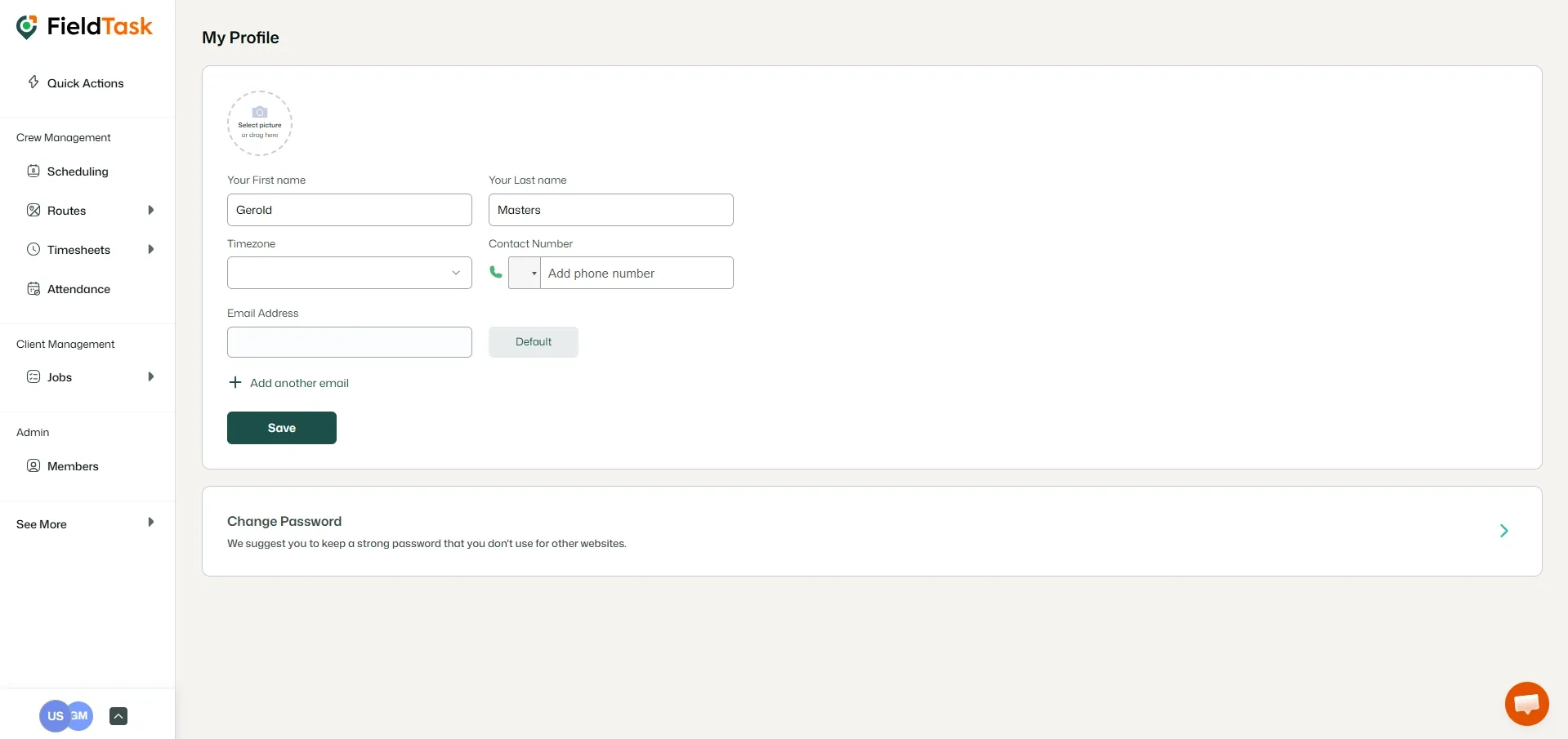
Task: Open Change Password via right chevron
Action: (x=1504, y=531)
